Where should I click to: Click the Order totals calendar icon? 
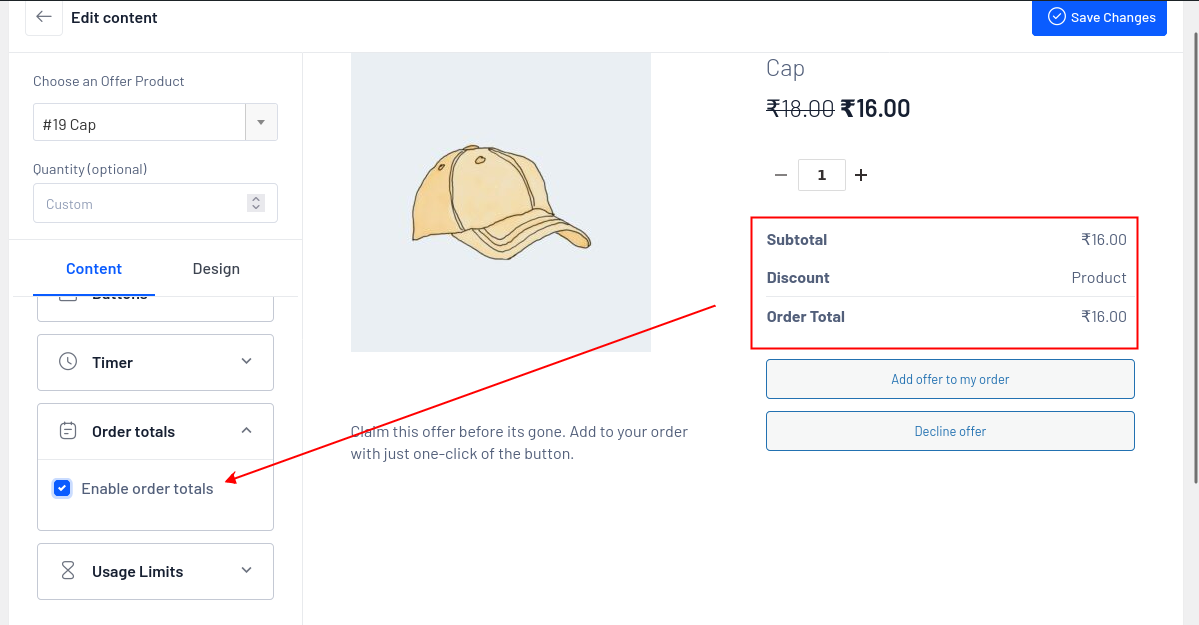[68, 431]
